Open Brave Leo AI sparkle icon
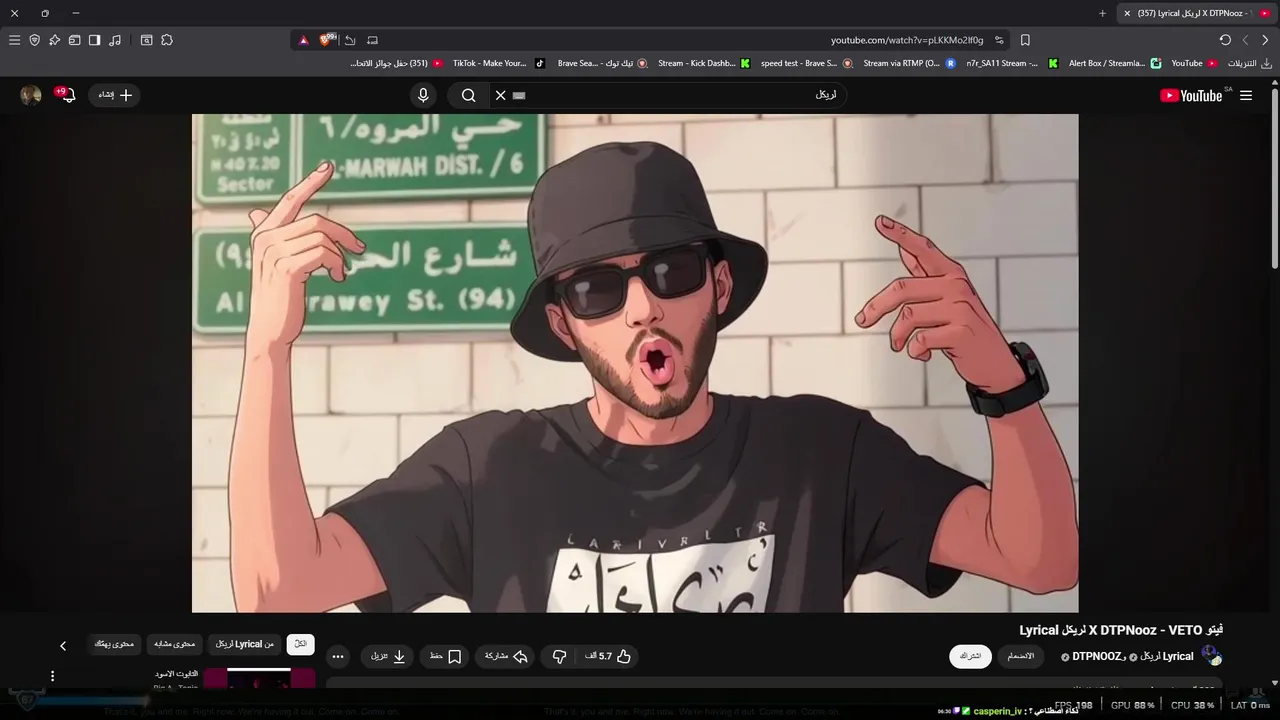1280x720 pixels. pyautogui.click(x=54, y=40)
